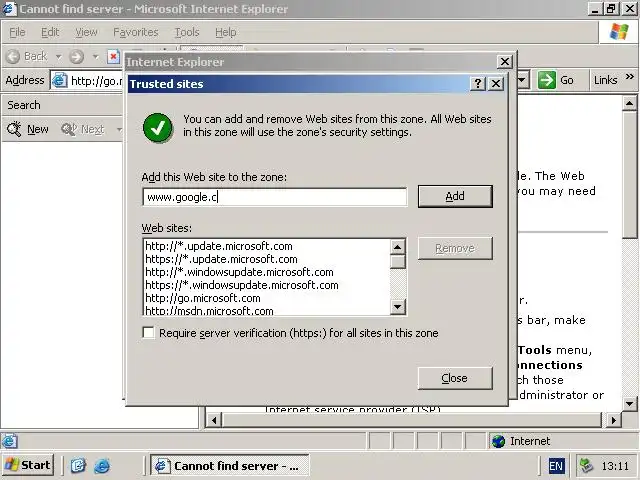Click page horizontal scrollbar right arrow

[x=613, y=420]
